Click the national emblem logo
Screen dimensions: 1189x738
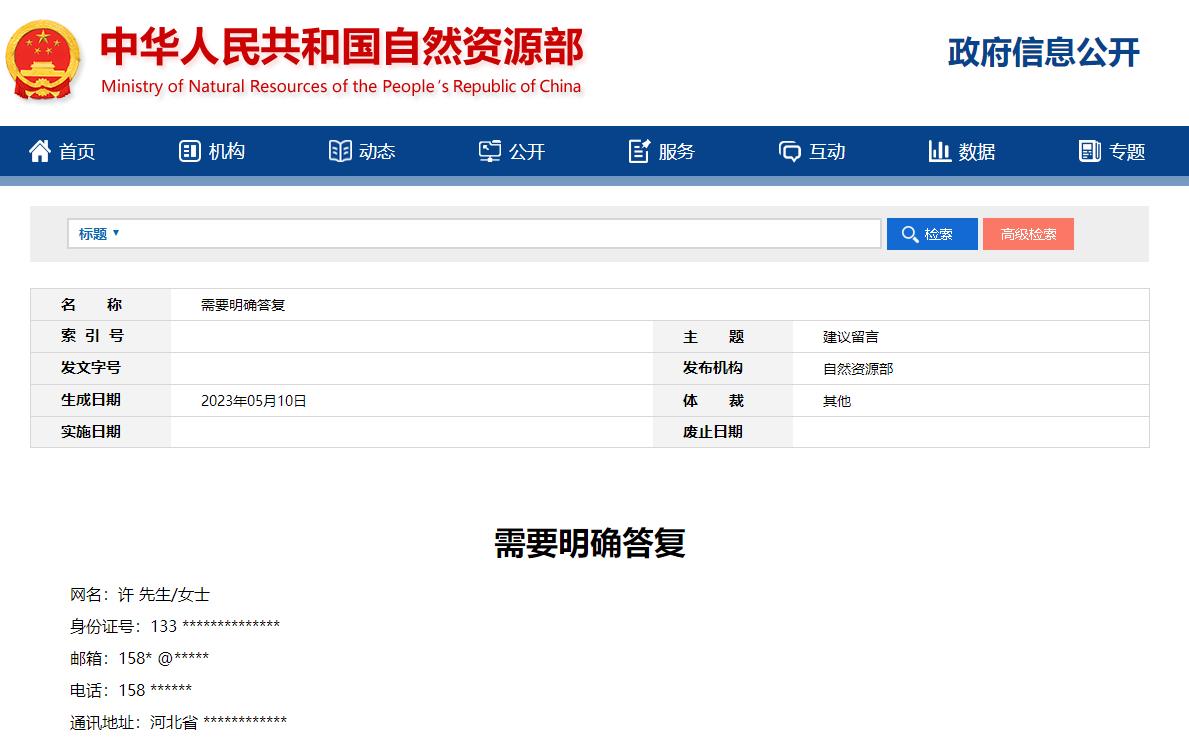click(x=43, y=60)
